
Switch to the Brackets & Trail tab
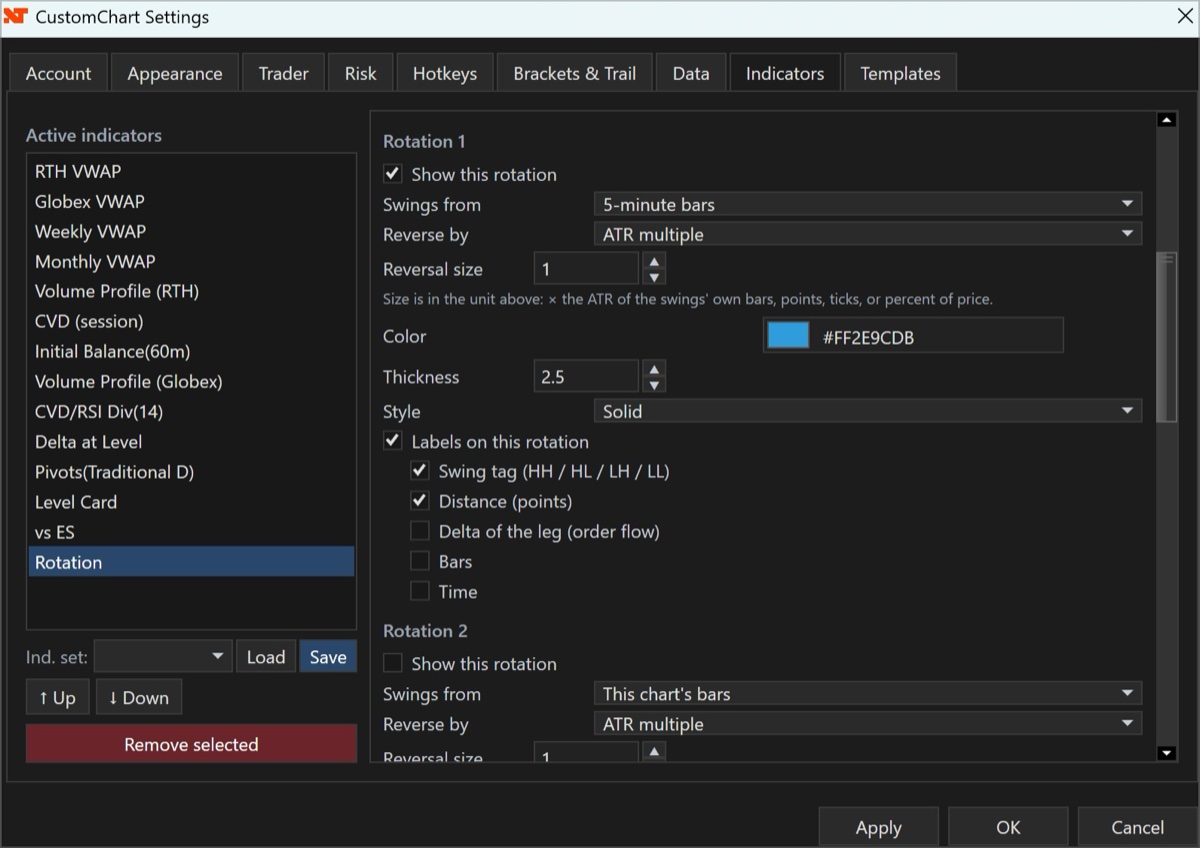tap(575, 73)
